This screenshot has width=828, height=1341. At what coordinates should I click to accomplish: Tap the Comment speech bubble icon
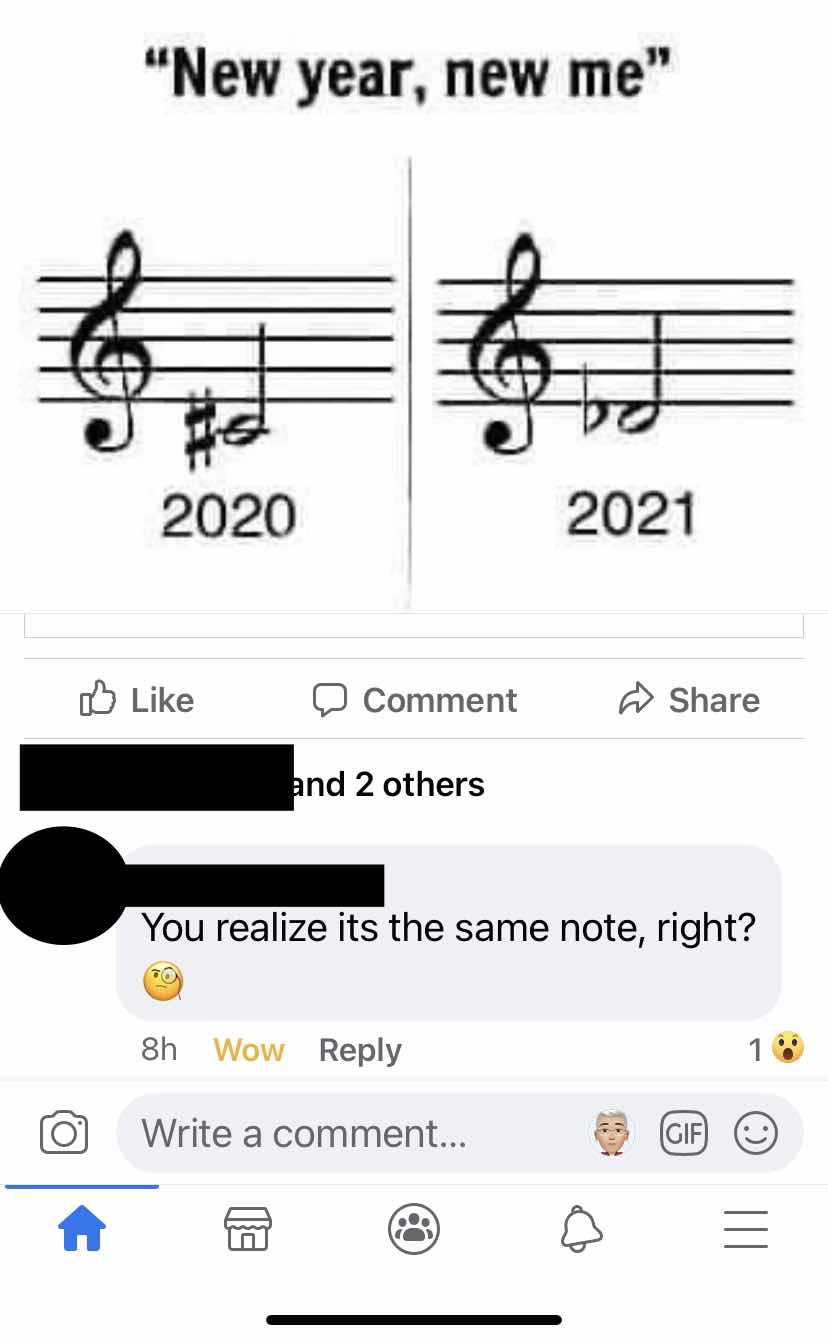[x=330, y=699]
